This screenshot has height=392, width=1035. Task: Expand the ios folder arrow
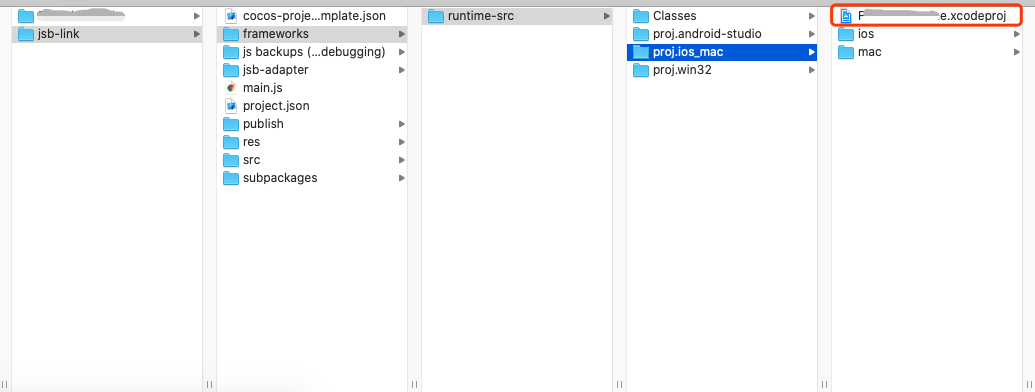pyautogui.click(x=1017, y=34)
